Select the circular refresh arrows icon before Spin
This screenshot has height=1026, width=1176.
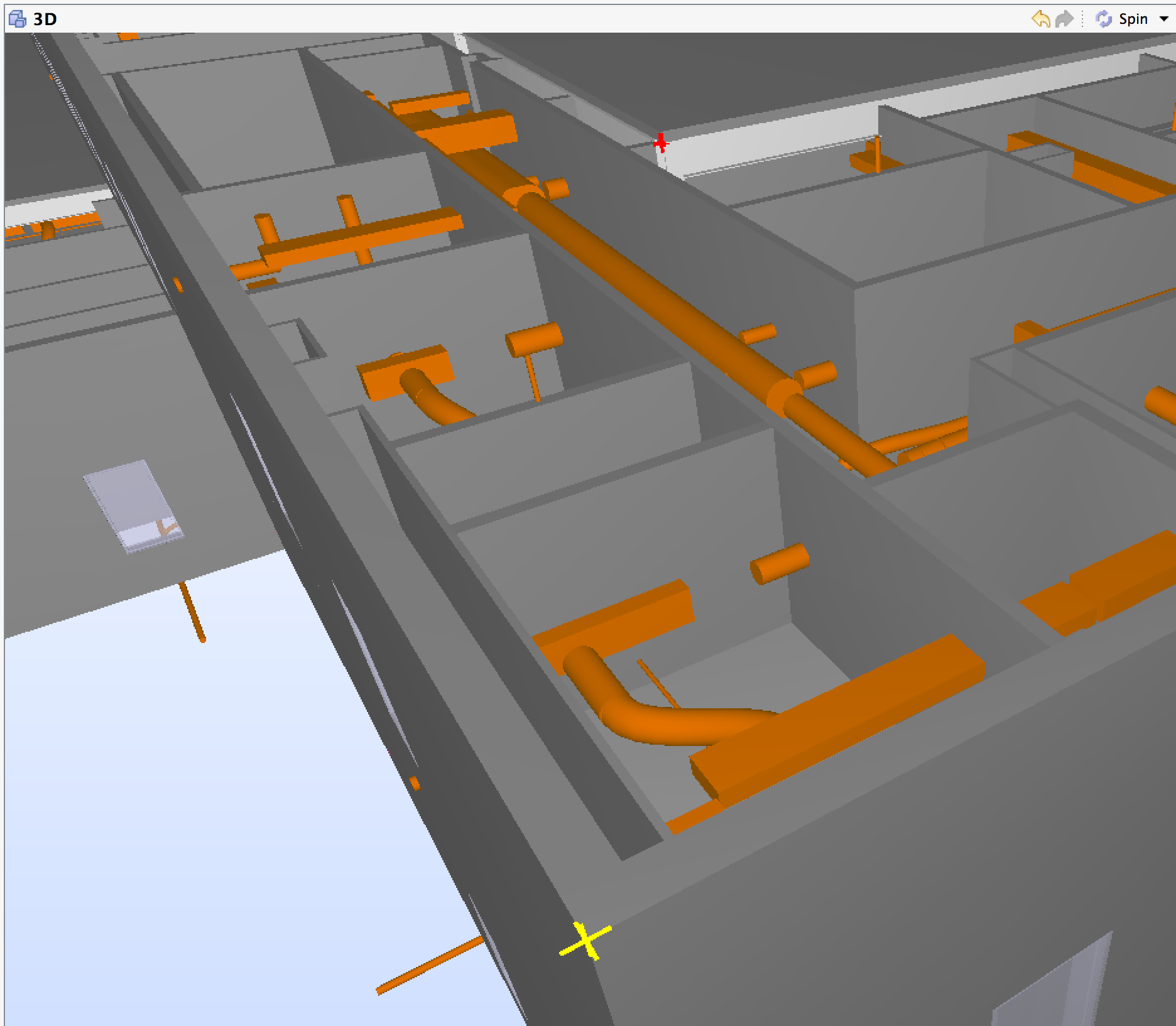pos(1104,19)
